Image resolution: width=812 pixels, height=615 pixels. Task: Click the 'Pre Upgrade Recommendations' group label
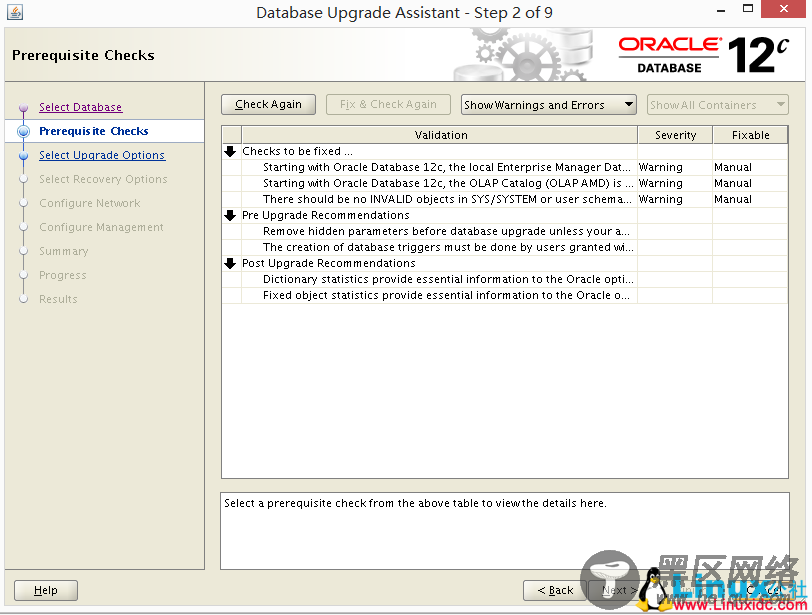[x=326, y=215]
